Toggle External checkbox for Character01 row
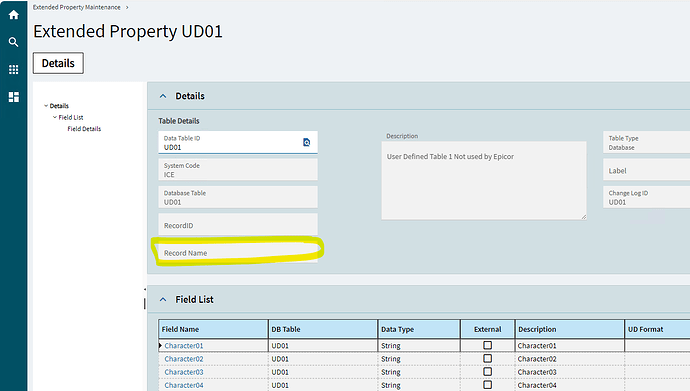The width and height of the screenshot is (690, 391). (x=488, y=345)
